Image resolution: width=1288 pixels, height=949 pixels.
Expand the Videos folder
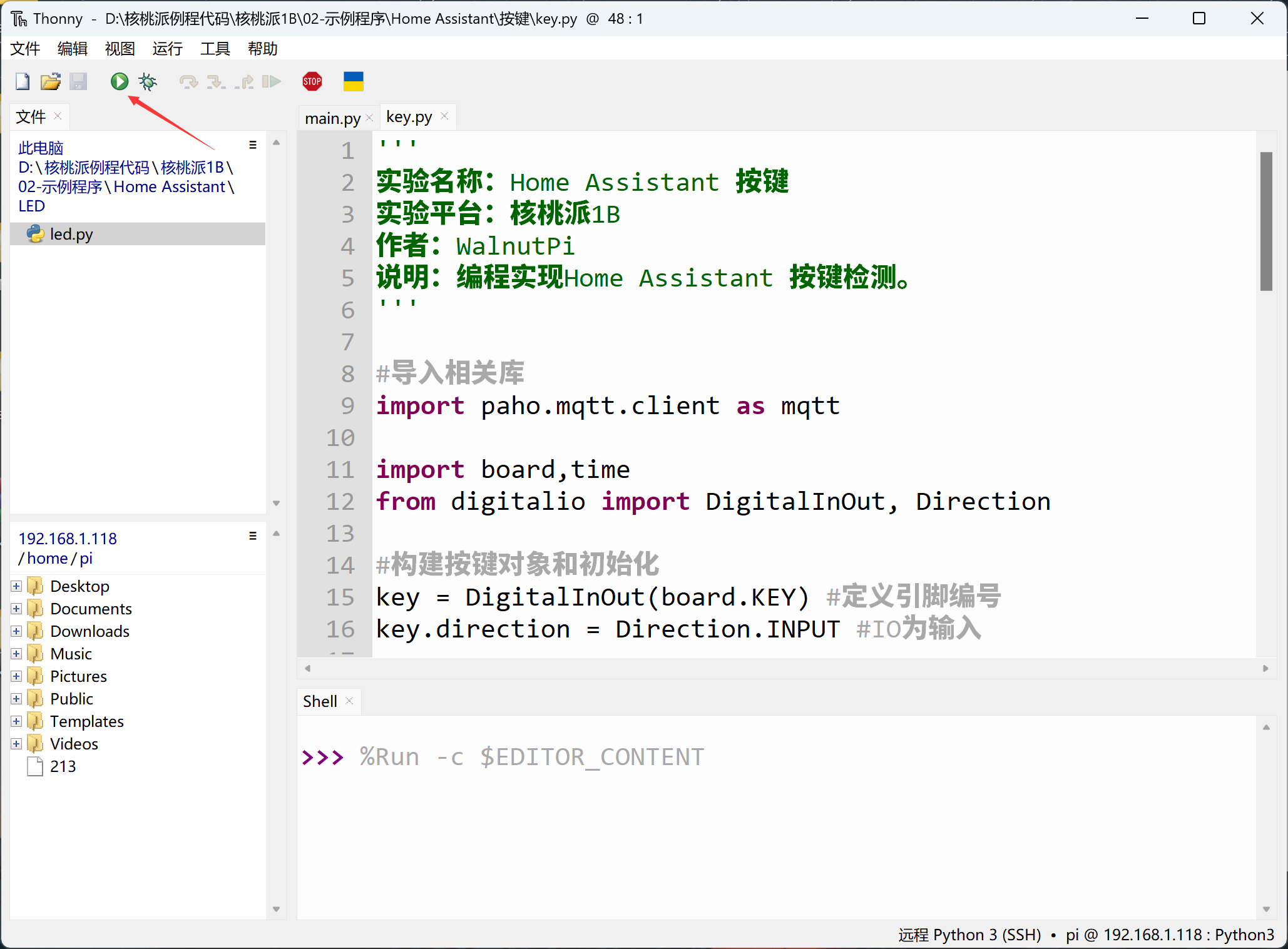(x=16, y=744)
